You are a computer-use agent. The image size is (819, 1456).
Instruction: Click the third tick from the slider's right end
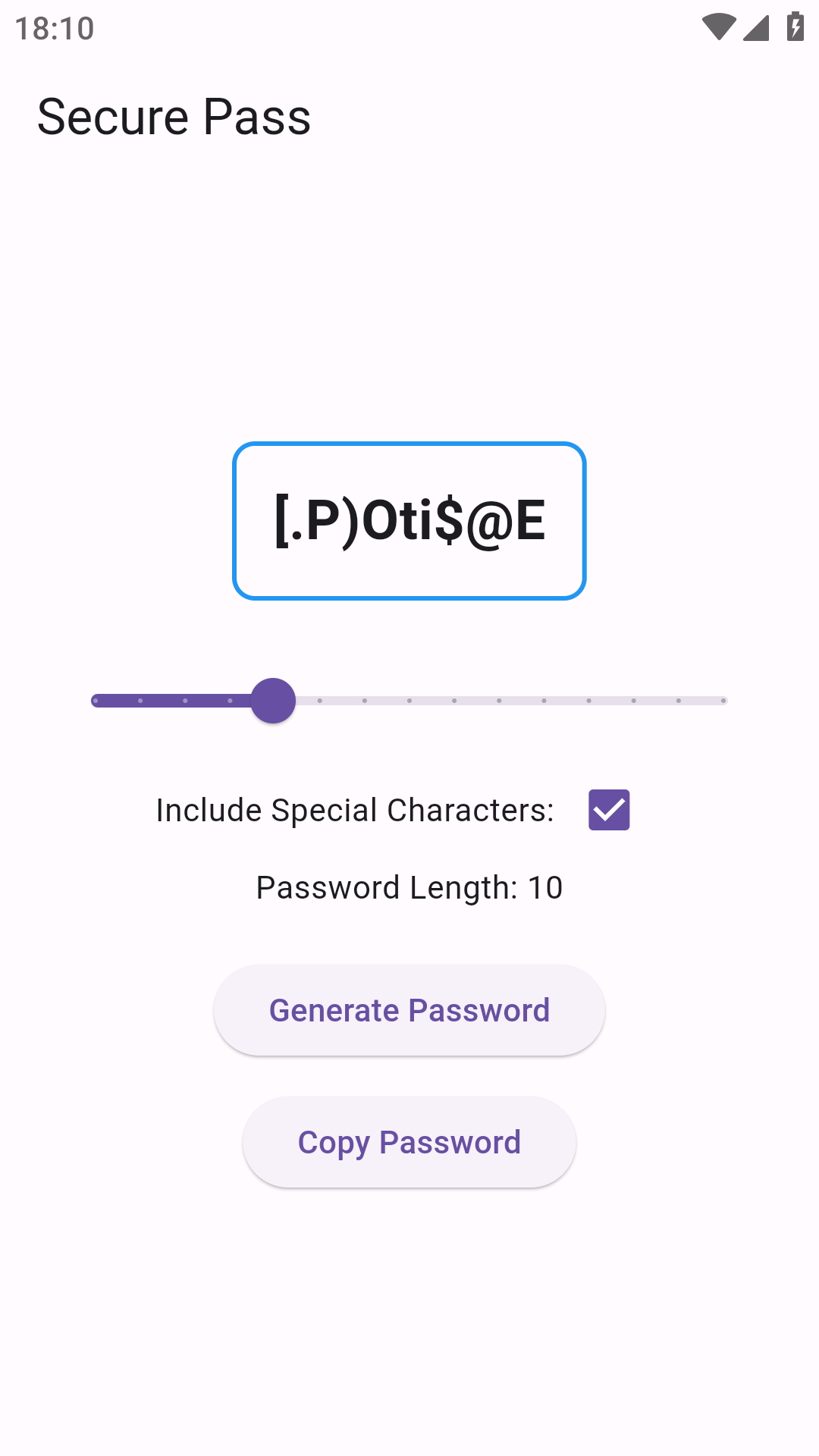[x=634, y=701]
